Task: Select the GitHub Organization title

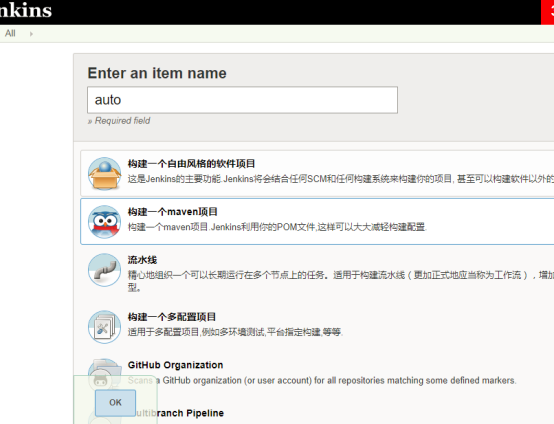Action: click(175, 365)
